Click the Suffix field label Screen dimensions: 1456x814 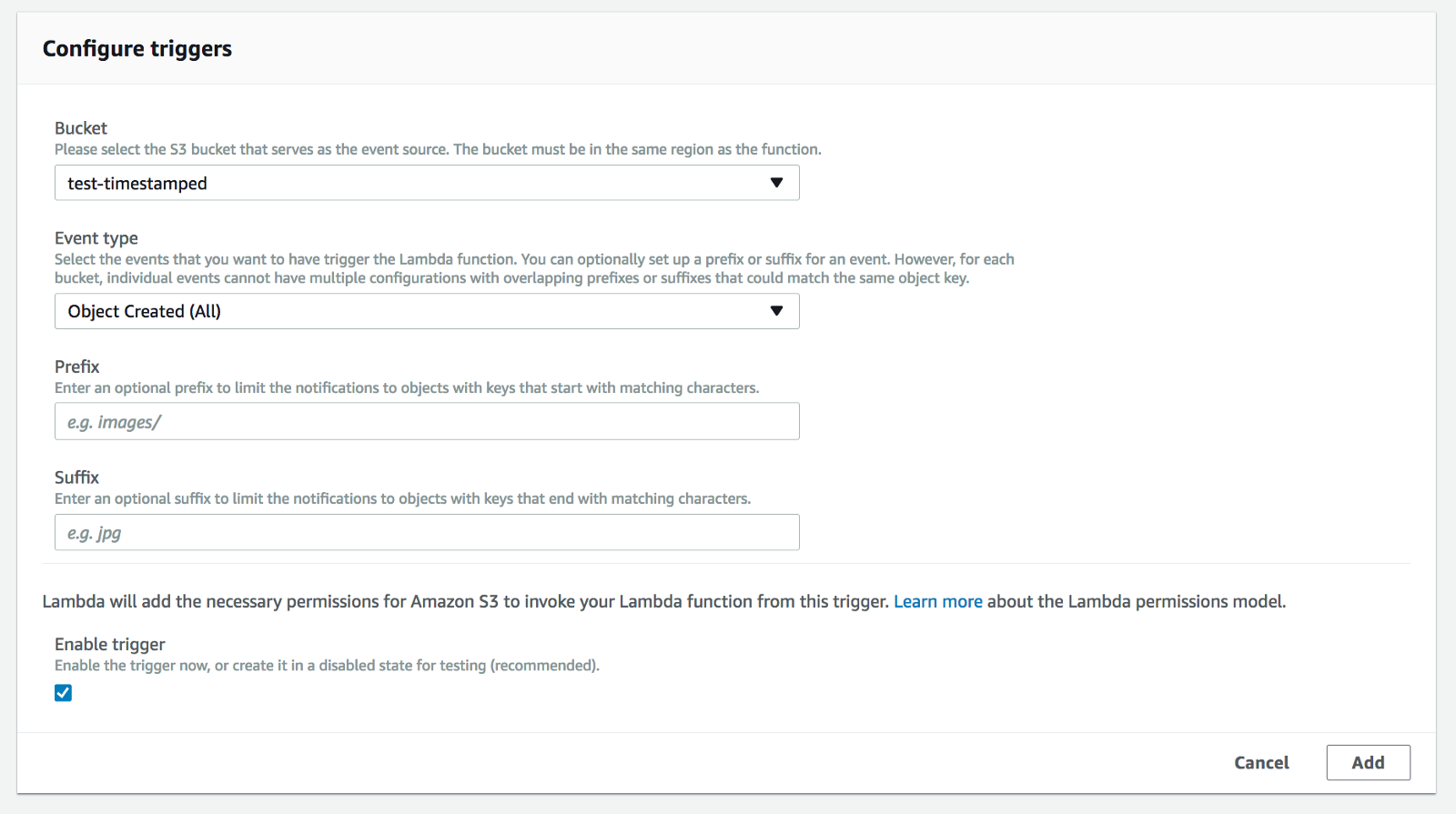click(76, 477)
